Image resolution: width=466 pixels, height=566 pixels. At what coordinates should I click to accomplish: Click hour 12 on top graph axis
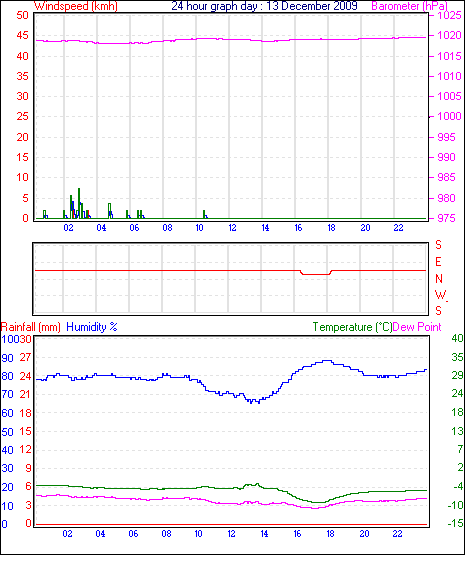click(x=232, y=228)
